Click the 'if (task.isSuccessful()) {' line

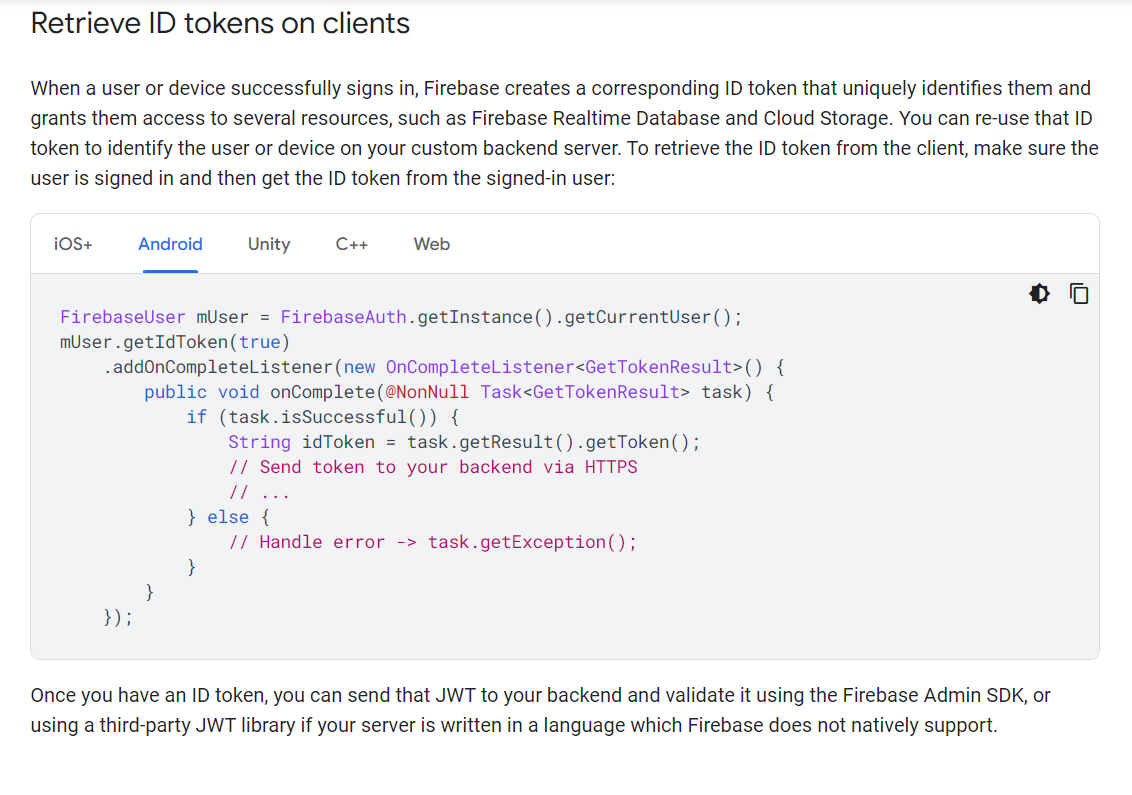[323, 417]
